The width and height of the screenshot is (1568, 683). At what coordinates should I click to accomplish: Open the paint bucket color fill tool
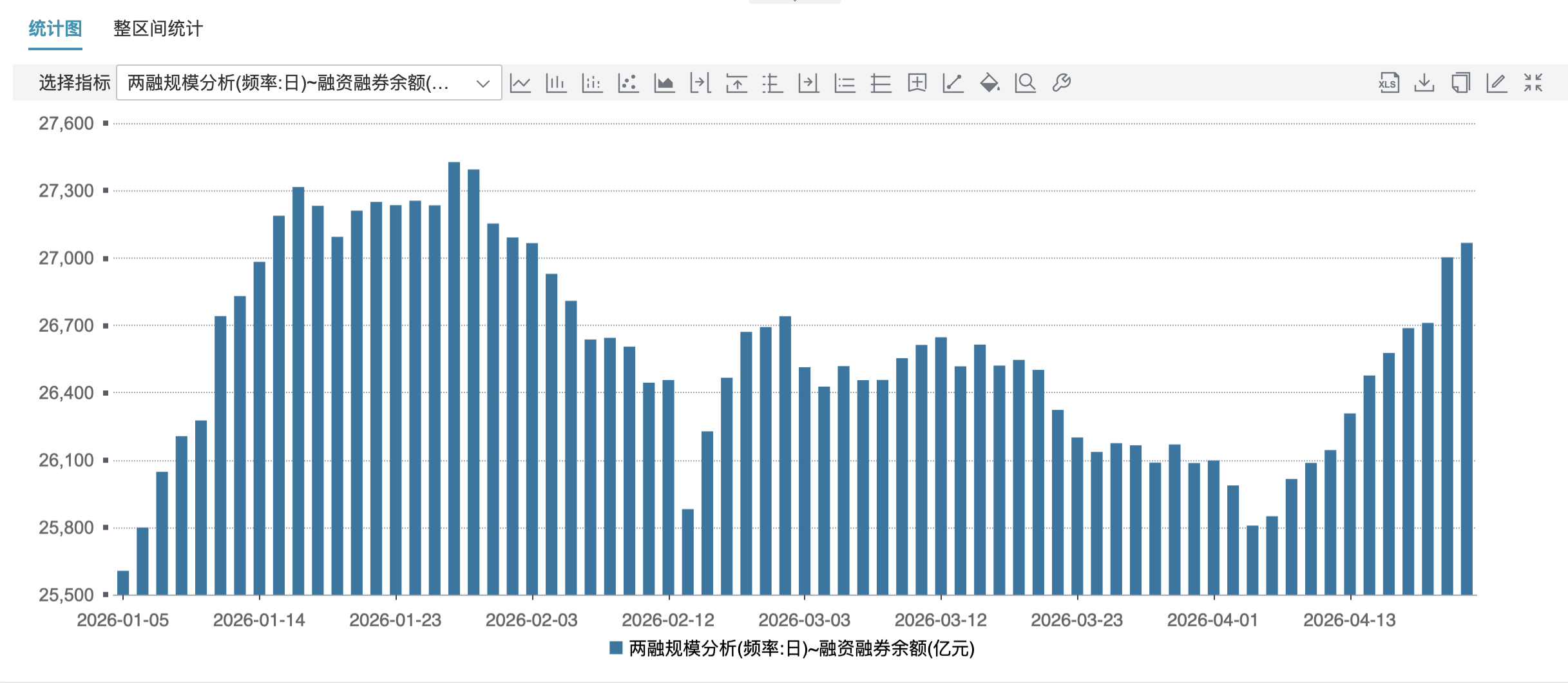pos(990,83)
